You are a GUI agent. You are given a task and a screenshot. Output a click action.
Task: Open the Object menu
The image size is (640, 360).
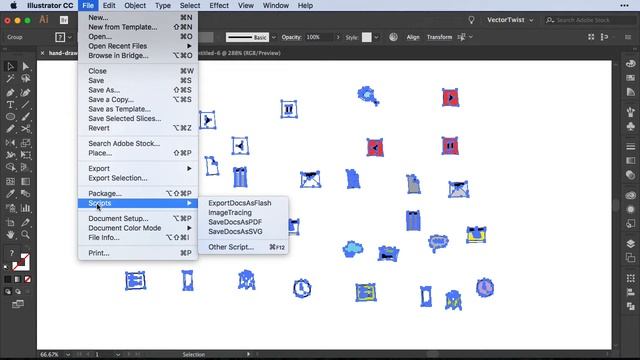click(x=135, y=6)
